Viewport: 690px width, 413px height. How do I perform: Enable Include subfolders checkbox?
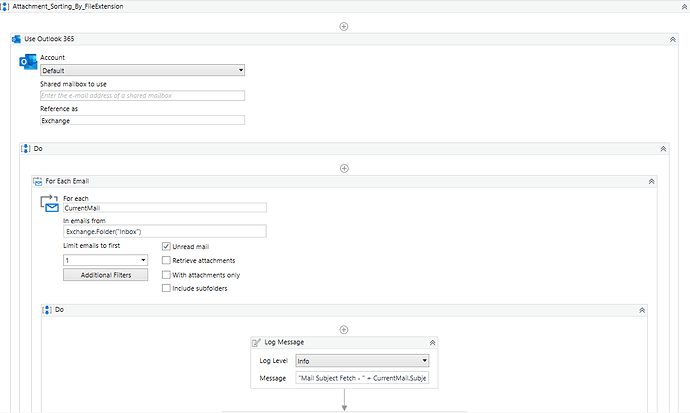point(166,288)
